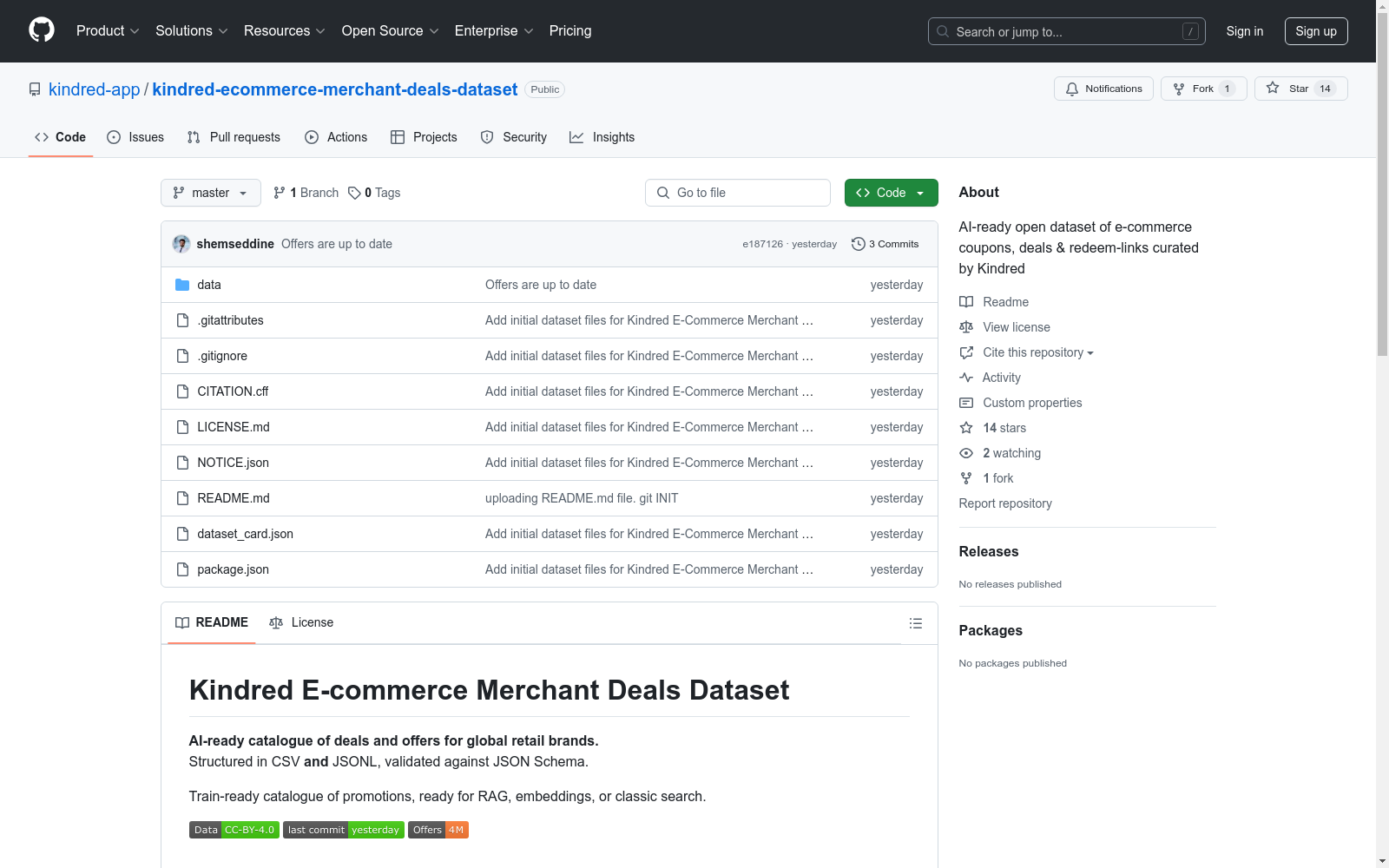This screenshot has width=1389, height=868.
Task: View the 3 Commits history
Action: tap(885, 244)
